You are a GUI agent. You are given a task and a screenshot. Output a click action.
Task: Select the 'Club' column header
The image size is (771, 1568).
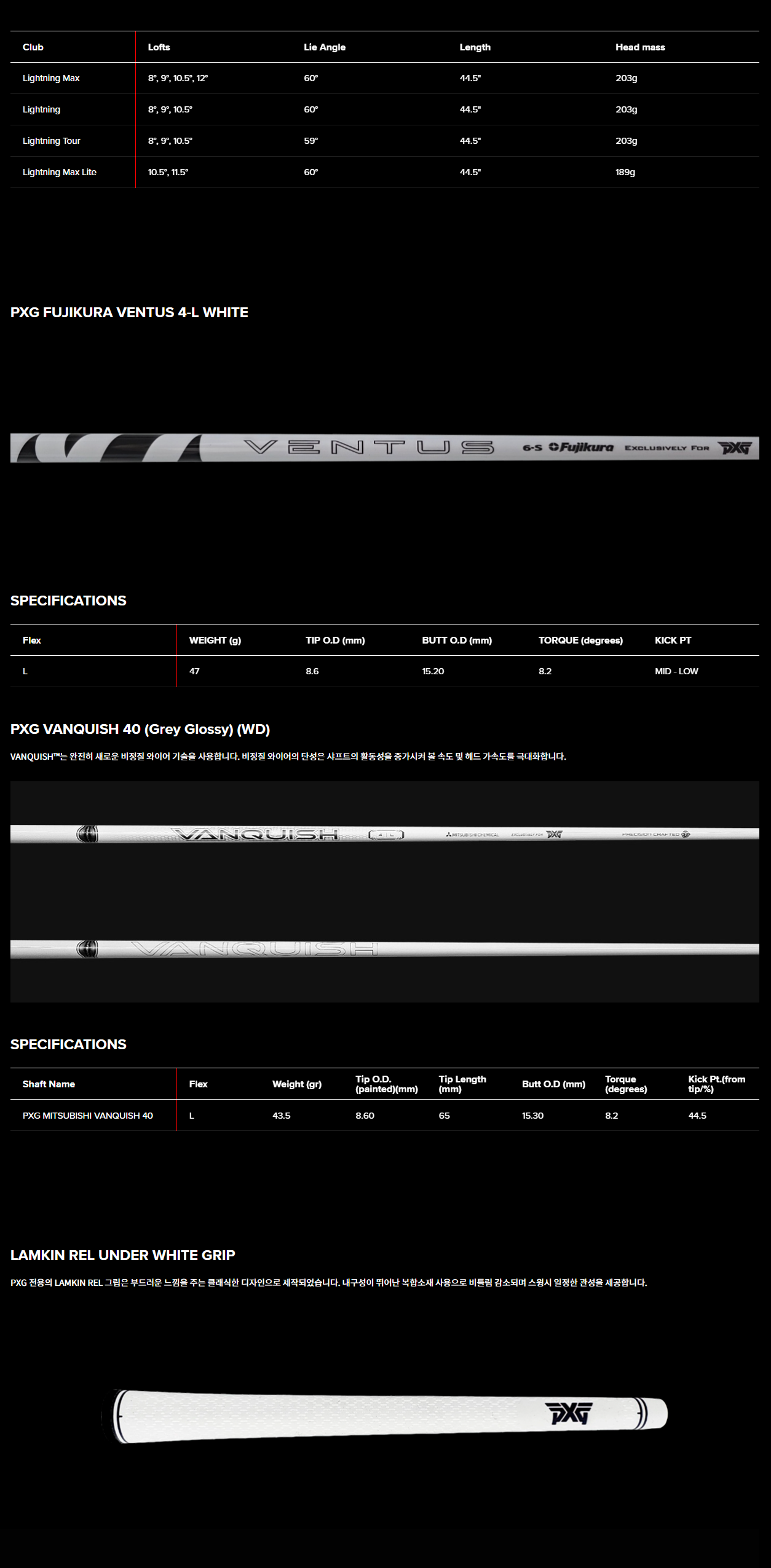[33, 47]
